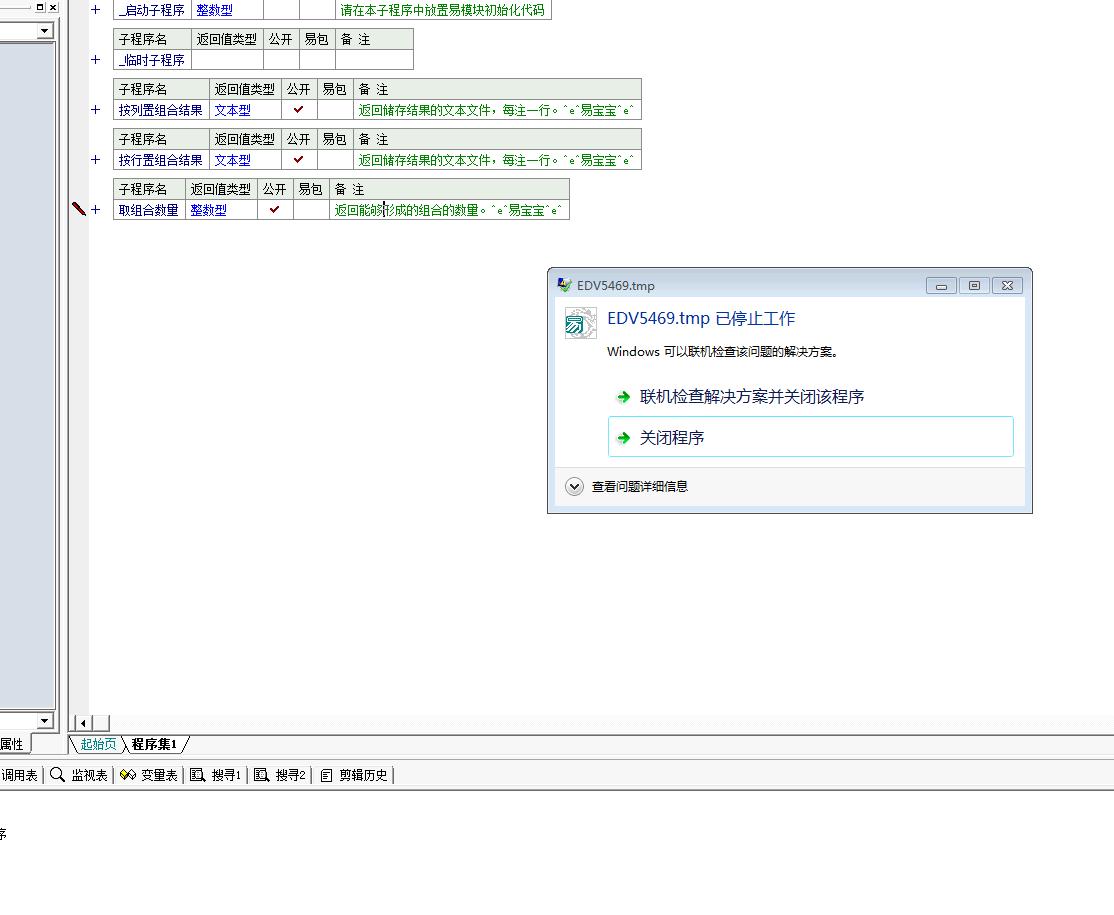The height and width of the screenshot is (915, 1114).
Task: Open the 监视表 bottom tab
Action: click(x=79, y=775)
